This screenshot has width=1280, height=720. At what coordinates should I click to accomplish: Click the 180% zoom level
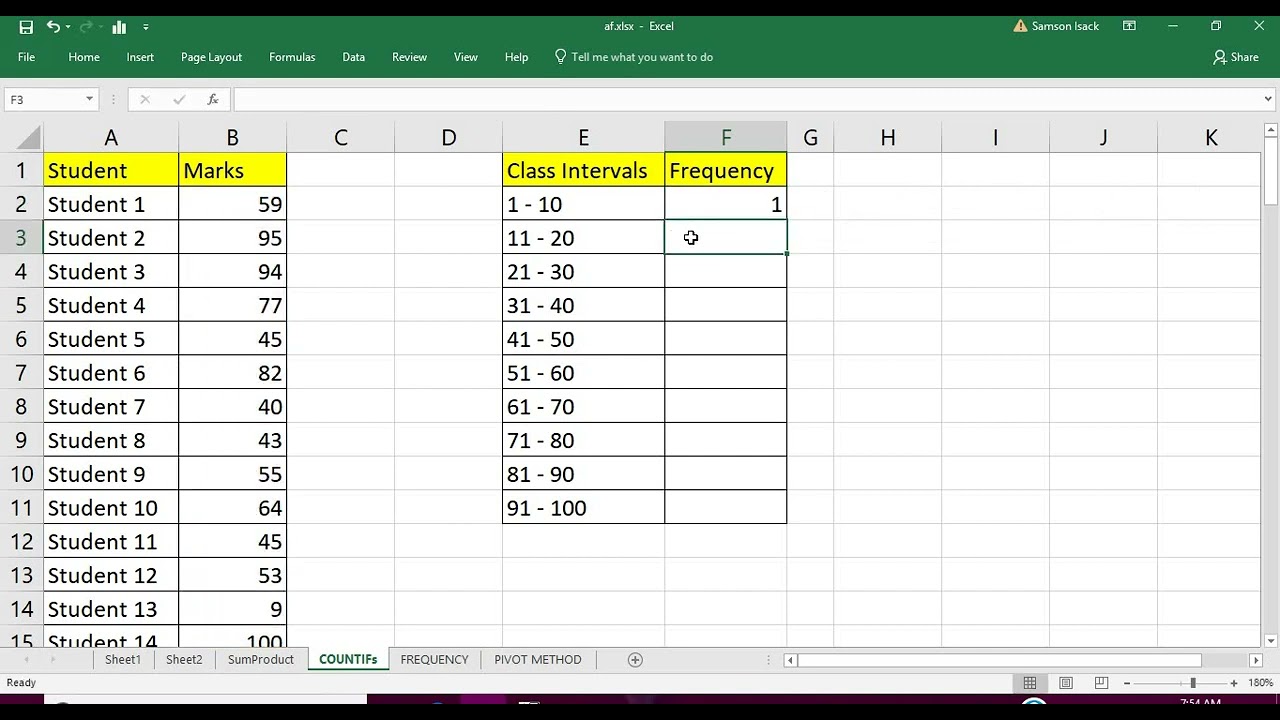[1259, 683]
